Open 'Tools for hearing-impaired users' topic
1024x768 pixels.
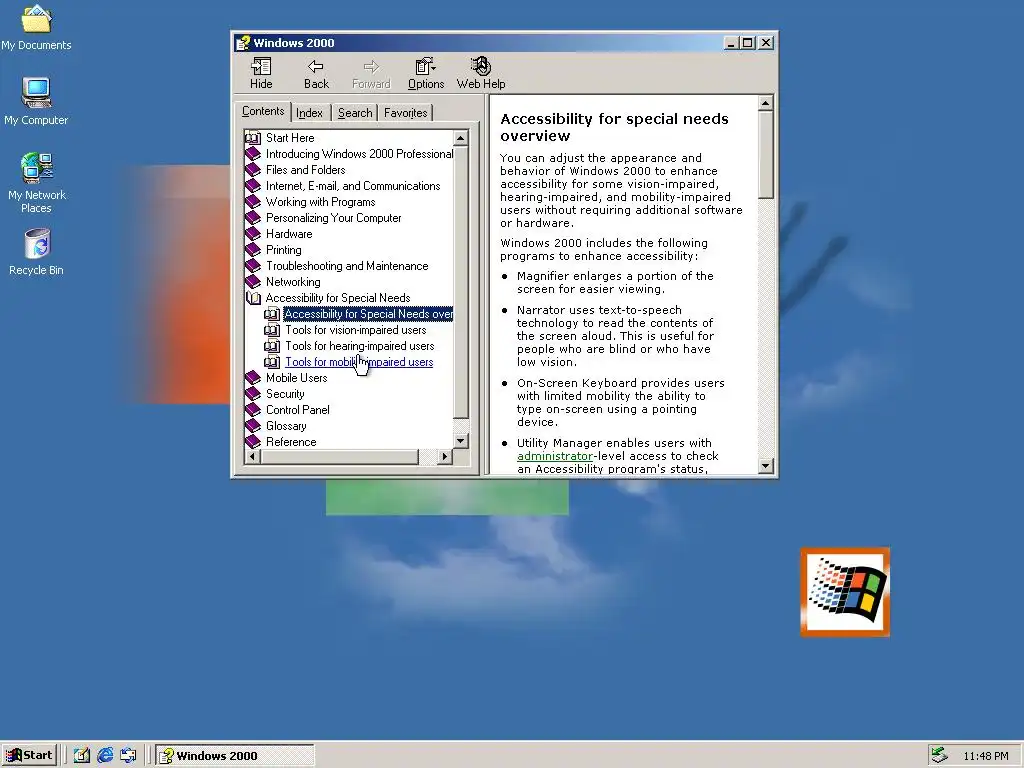tap(360, 346)
